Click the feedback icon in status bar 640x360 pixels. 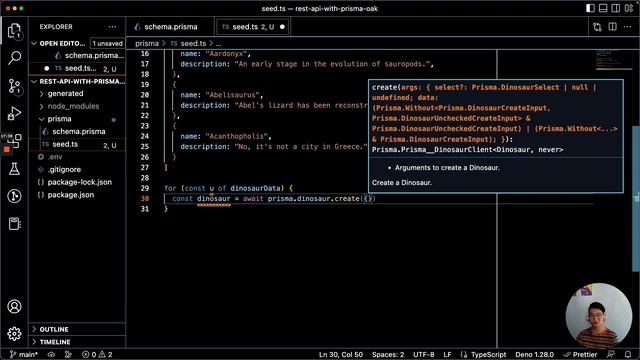611,354
